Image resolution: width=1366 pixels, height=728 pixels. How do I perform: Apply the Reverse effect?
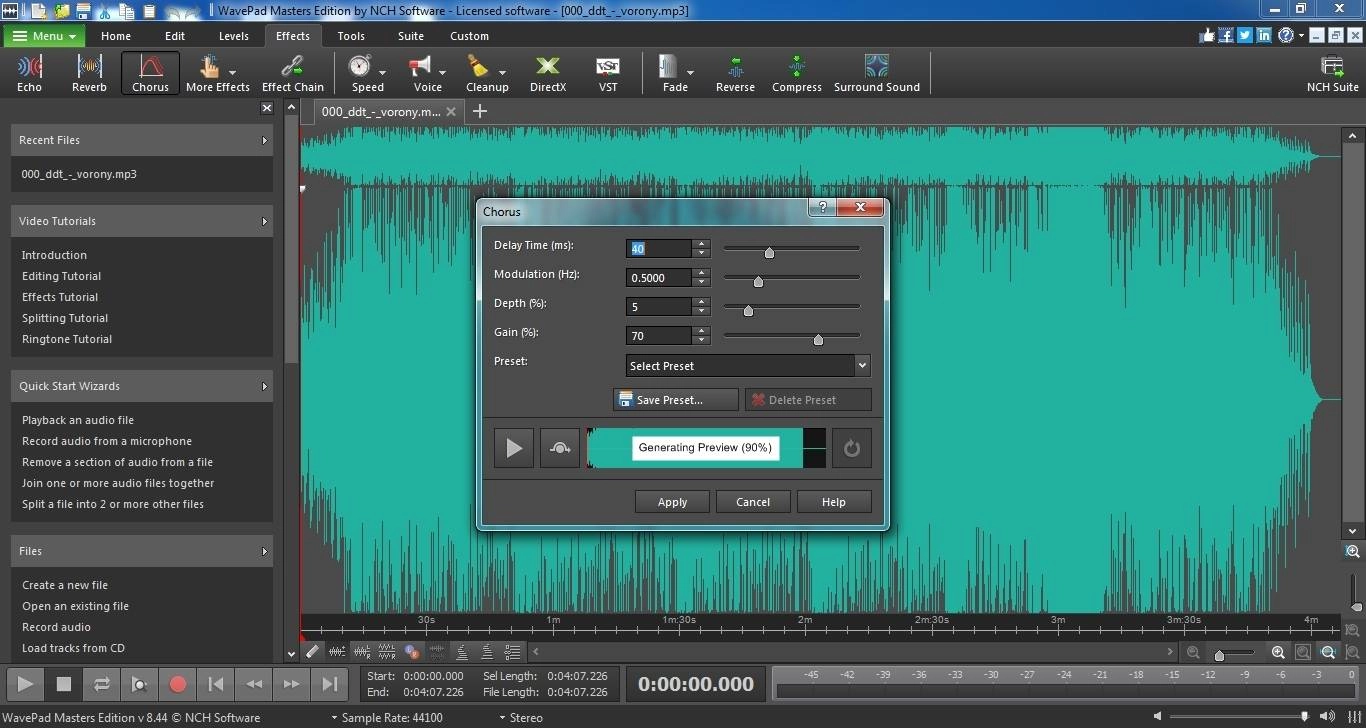735,74
